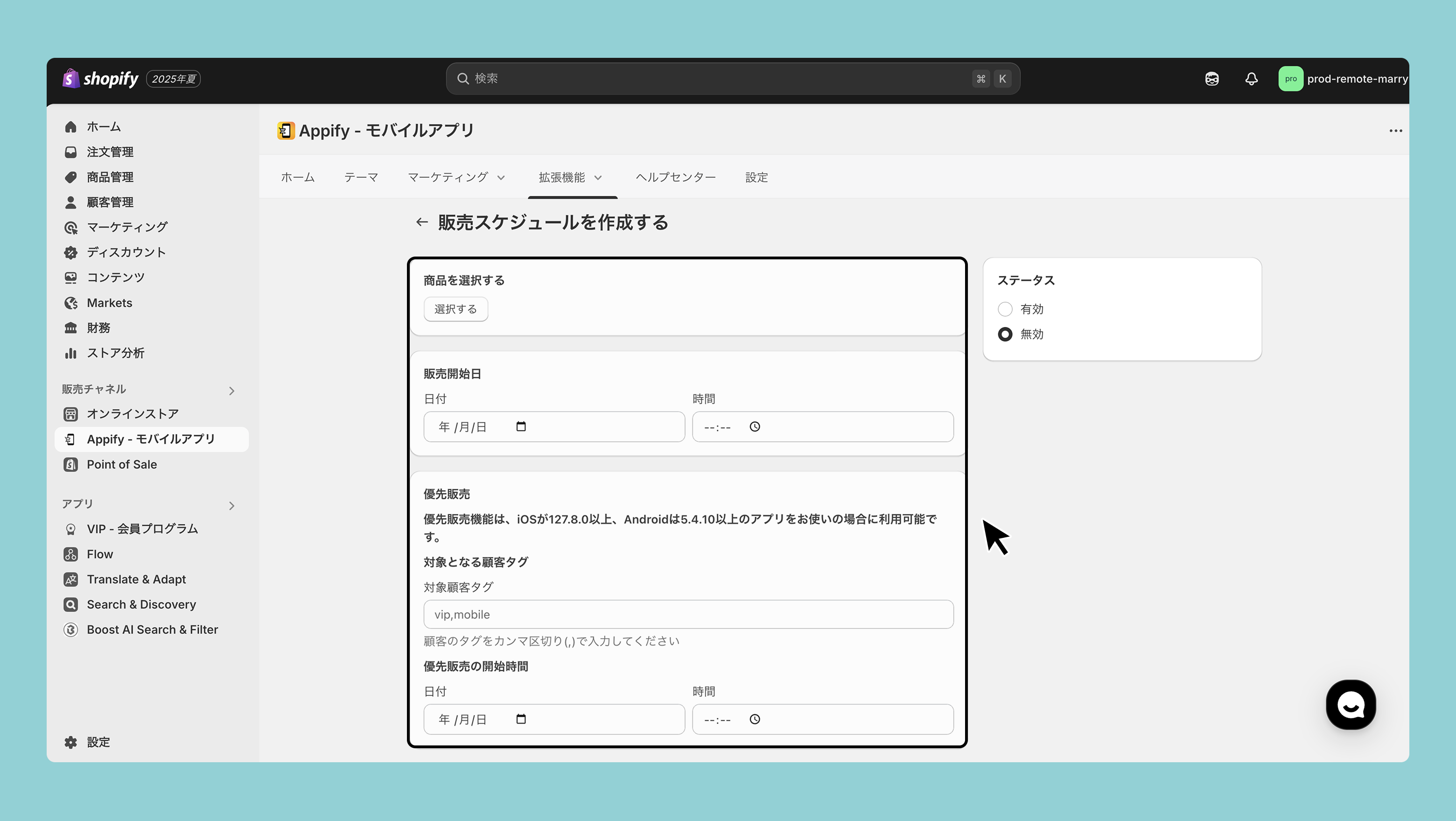Open the notifications bell icon
Image resolution: width=1456 pixels, height=821 pixels.
[1251, 78]
